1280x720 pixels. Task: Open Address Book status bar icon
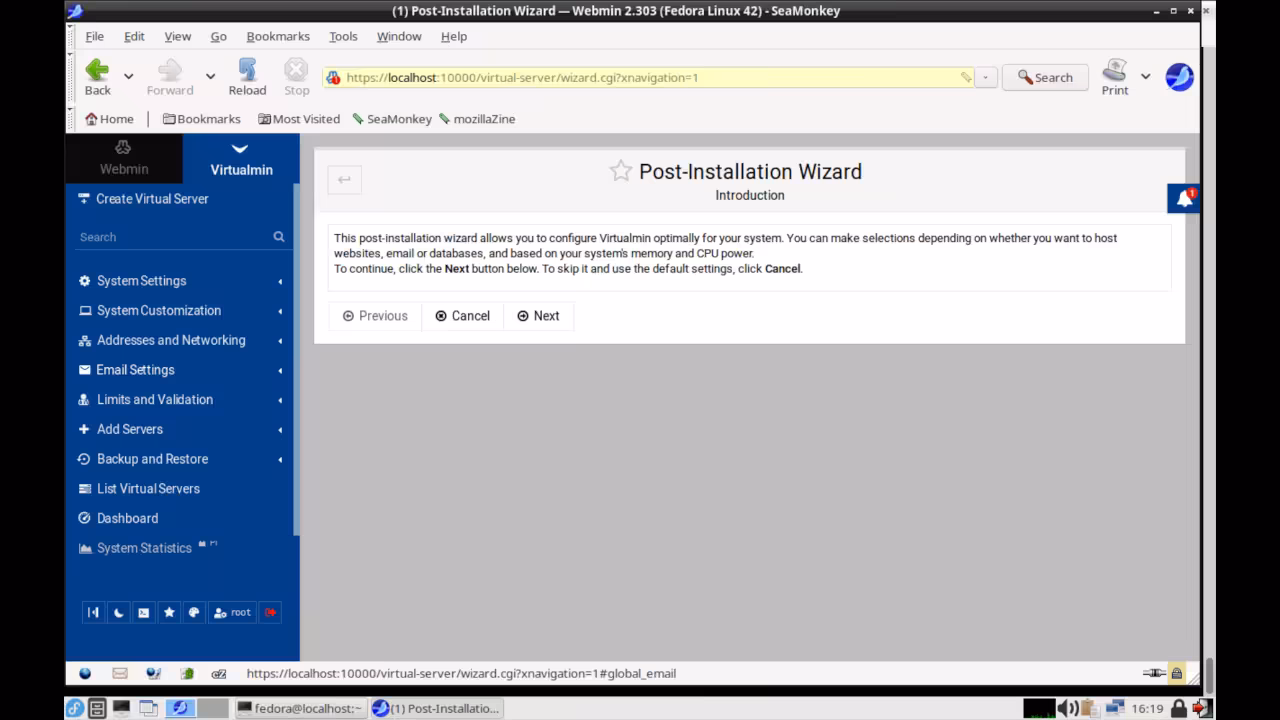click(187, 674)
